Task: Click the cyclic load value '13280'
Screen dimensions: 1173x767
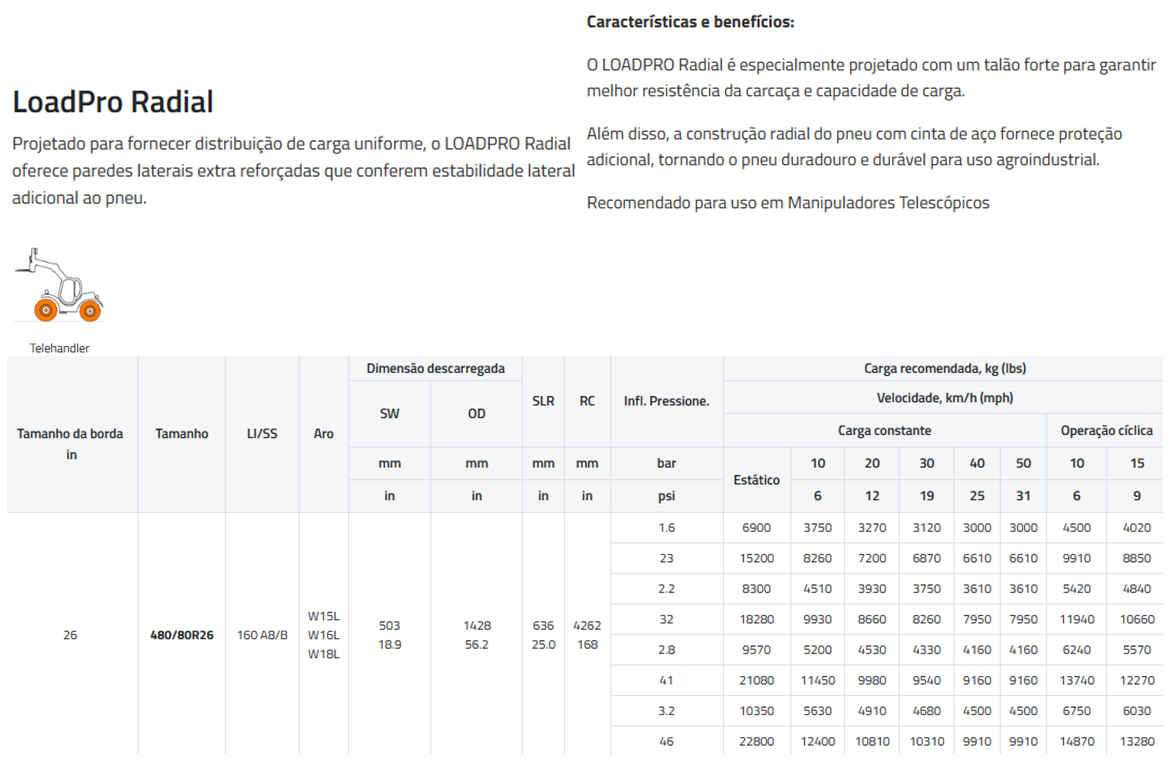Action: (1137, 742)
